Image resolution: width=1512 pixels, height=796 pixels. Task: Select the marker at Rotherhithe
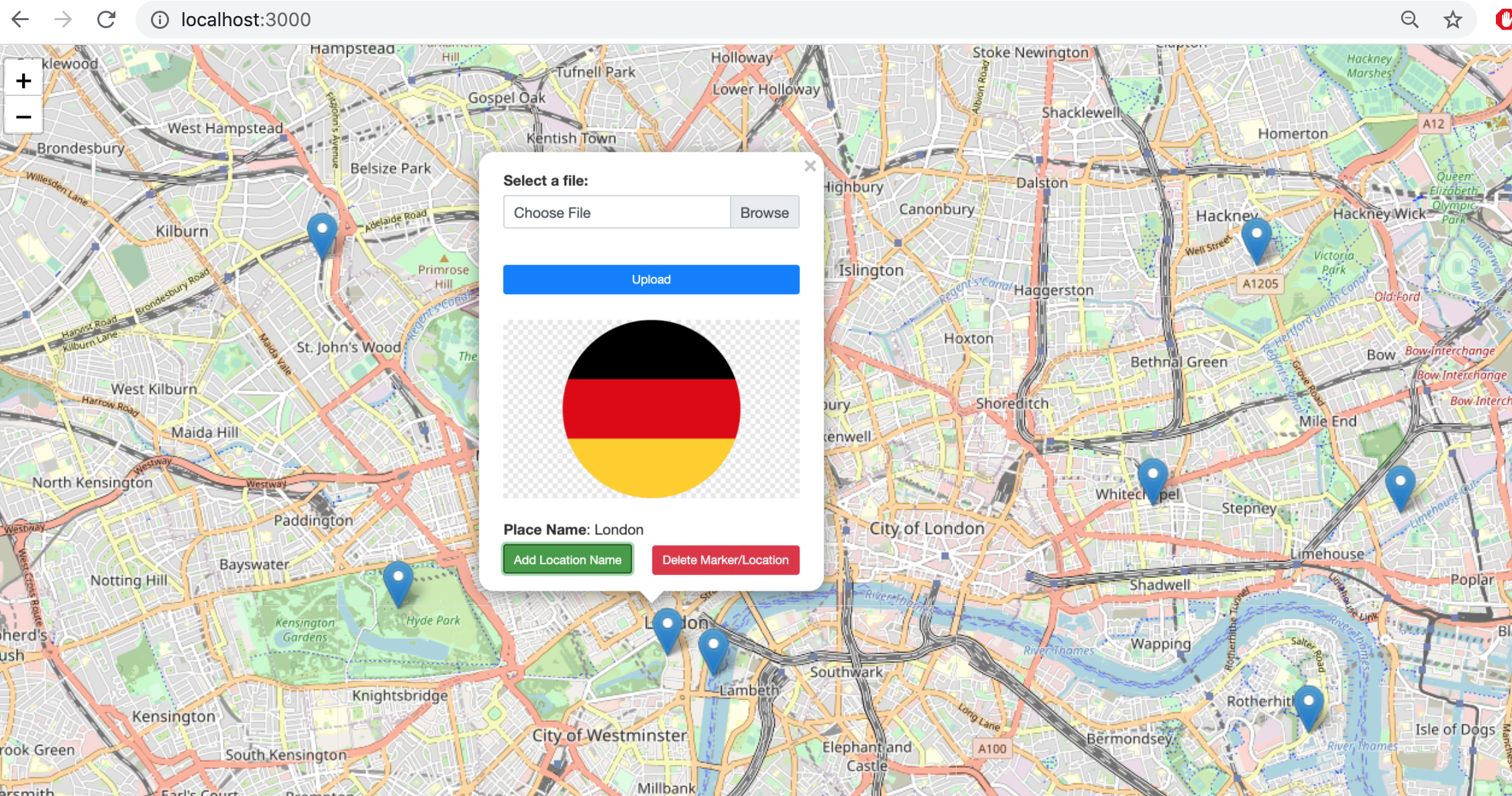(1308, 706)
